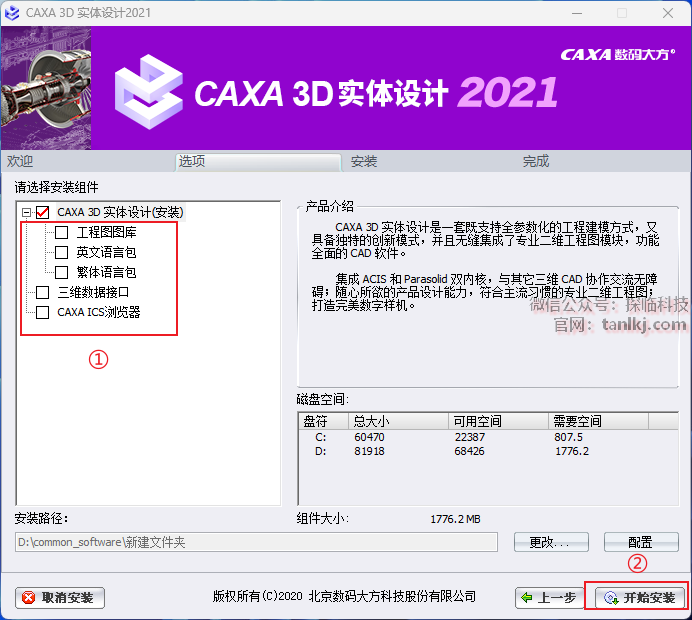Image resolution: width=692 pixels, height=620 pixels.
Task: Select the CAXA ICS浏览器 tree item label
Action: [x=99, y=312]
